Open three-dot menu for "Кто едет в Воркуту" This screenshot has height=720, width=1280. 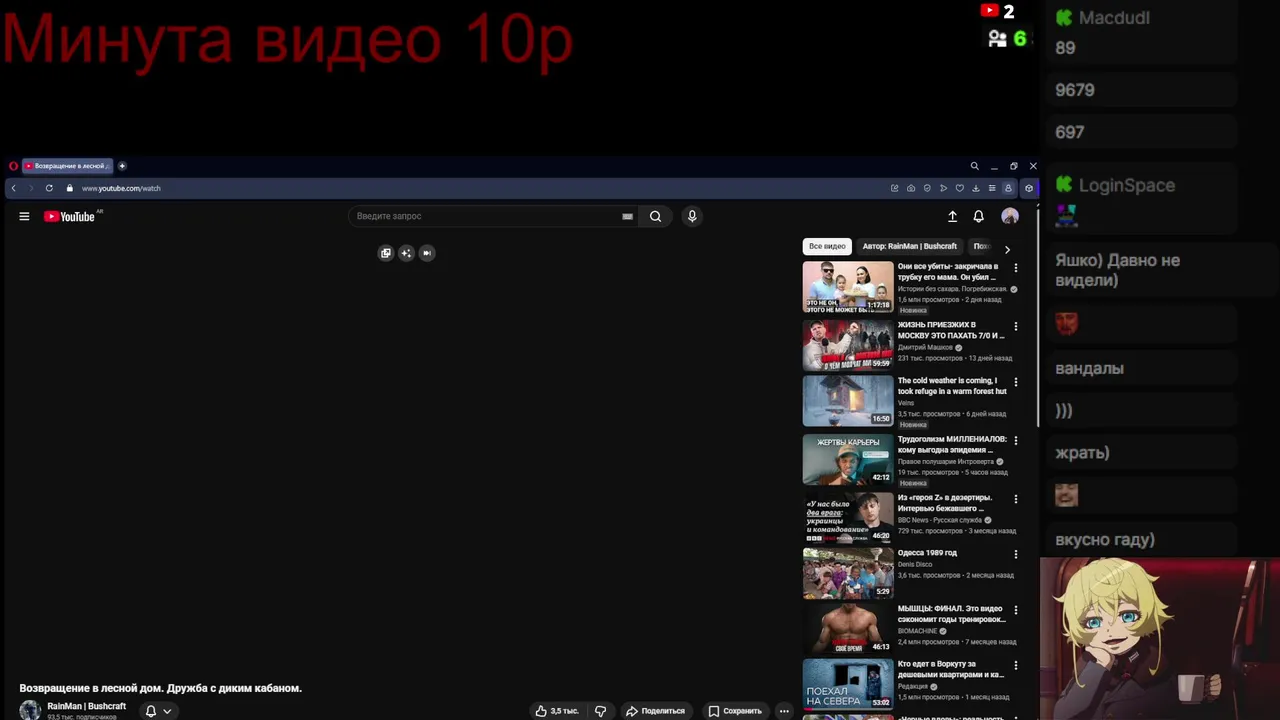tap(1016, 665)
